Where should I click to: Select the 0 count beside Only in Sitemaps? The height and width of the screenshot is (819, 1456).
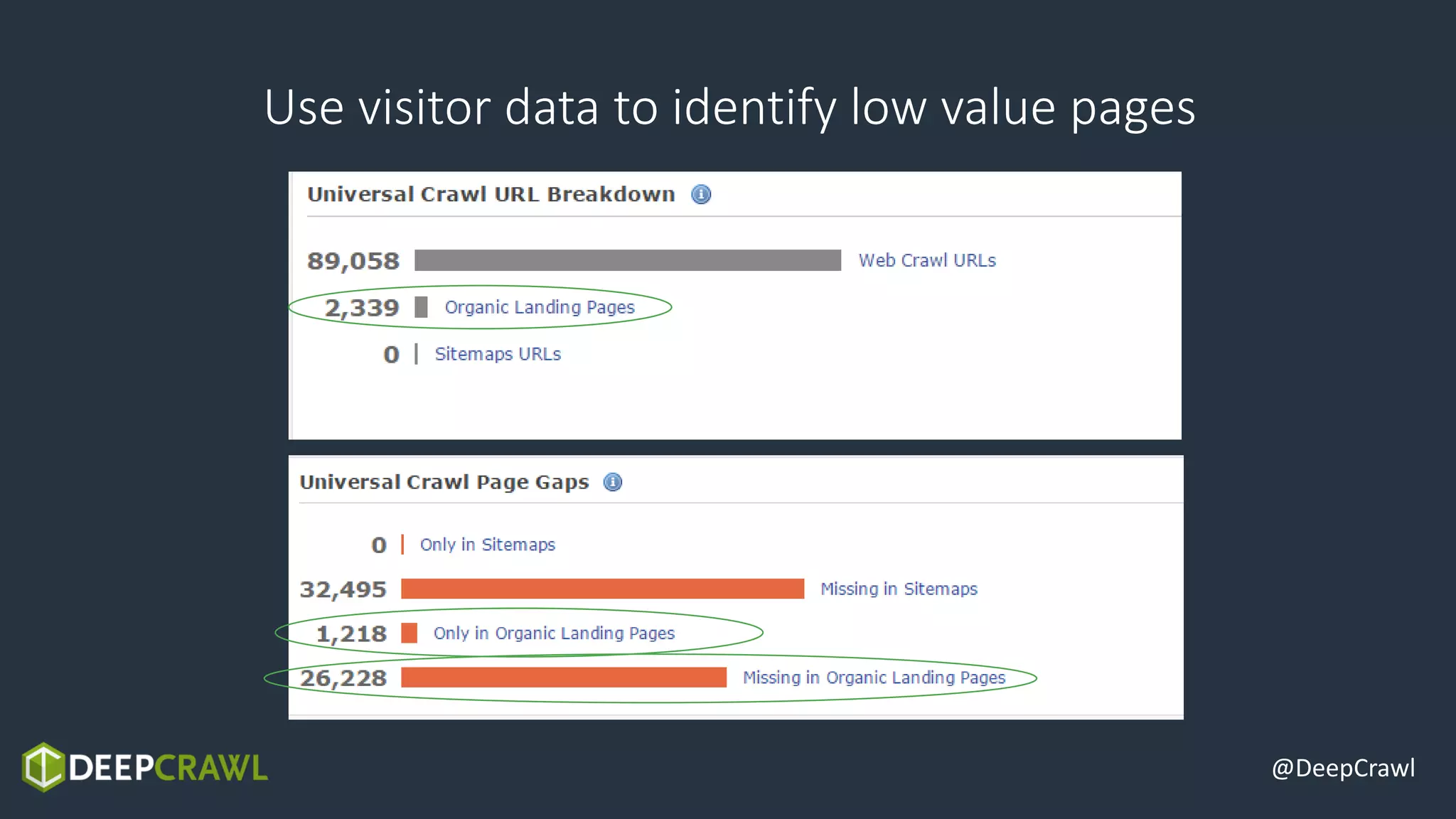pyautogui.click(x=379, y=545)
